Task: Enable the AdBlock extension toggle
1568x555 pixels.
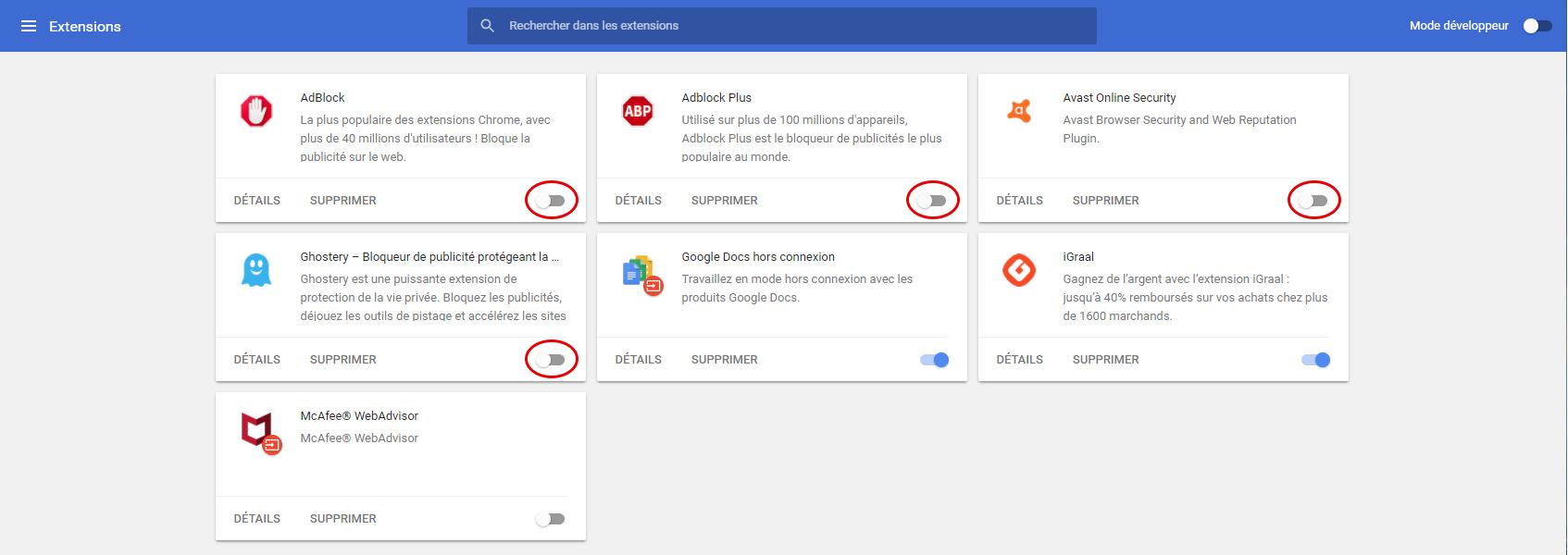Action: point(551,201)
